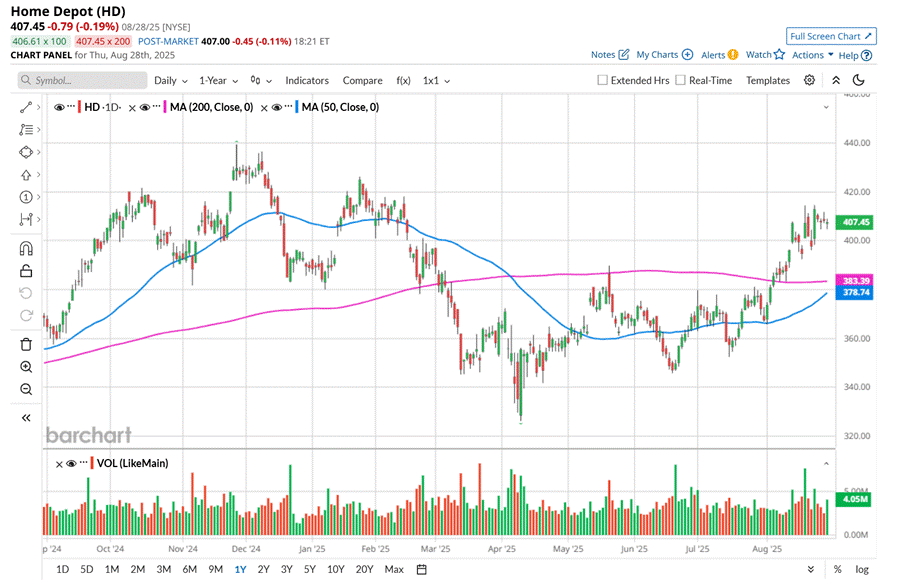Screen dimensions: 904x586
Task: Choose the shapes drawing tool
Action: pyautogui.click(x=26, y=152)
